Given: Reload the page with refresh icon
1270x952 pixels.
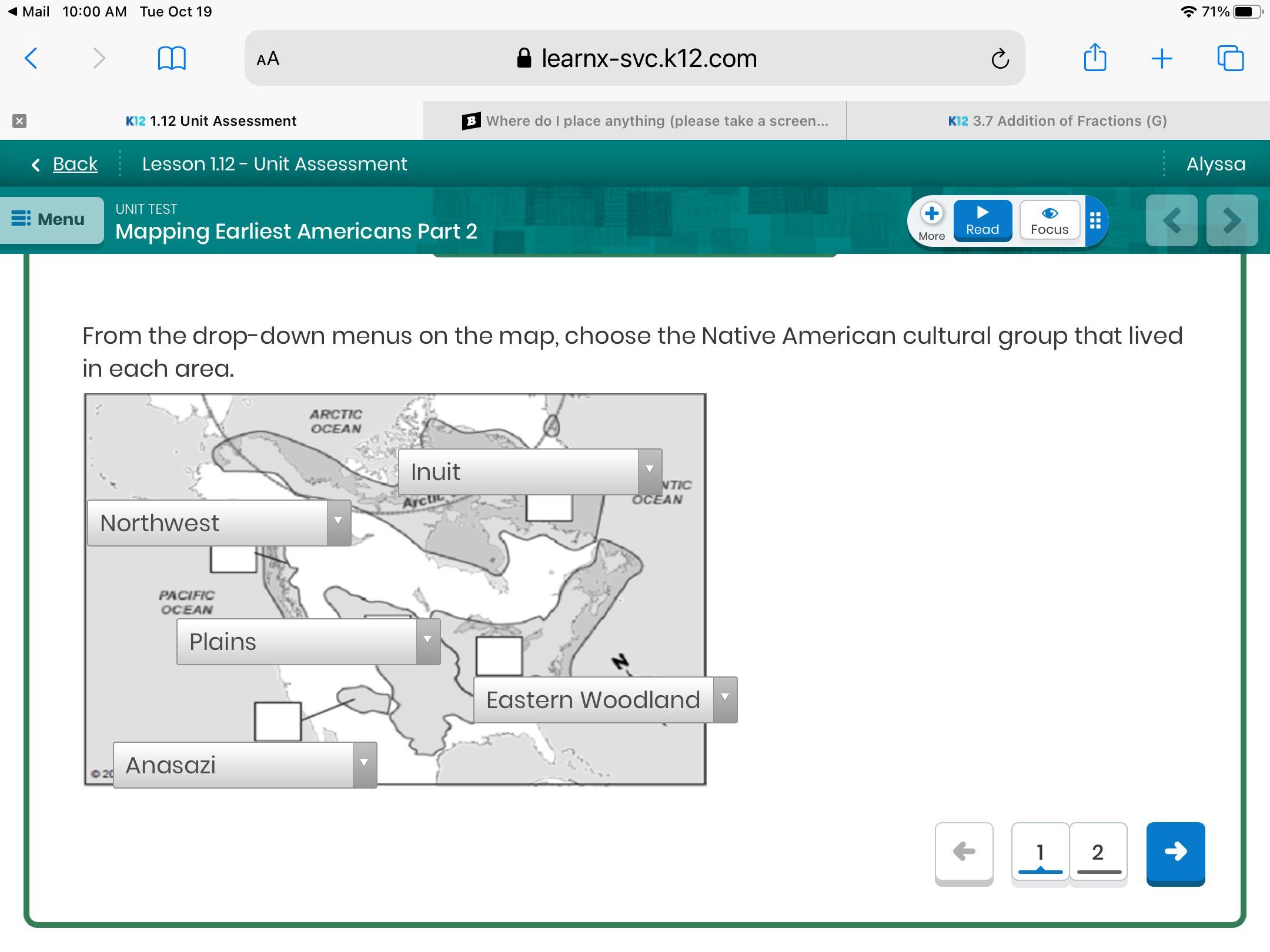Looking at the screenshot, I should click(1000, 59).
